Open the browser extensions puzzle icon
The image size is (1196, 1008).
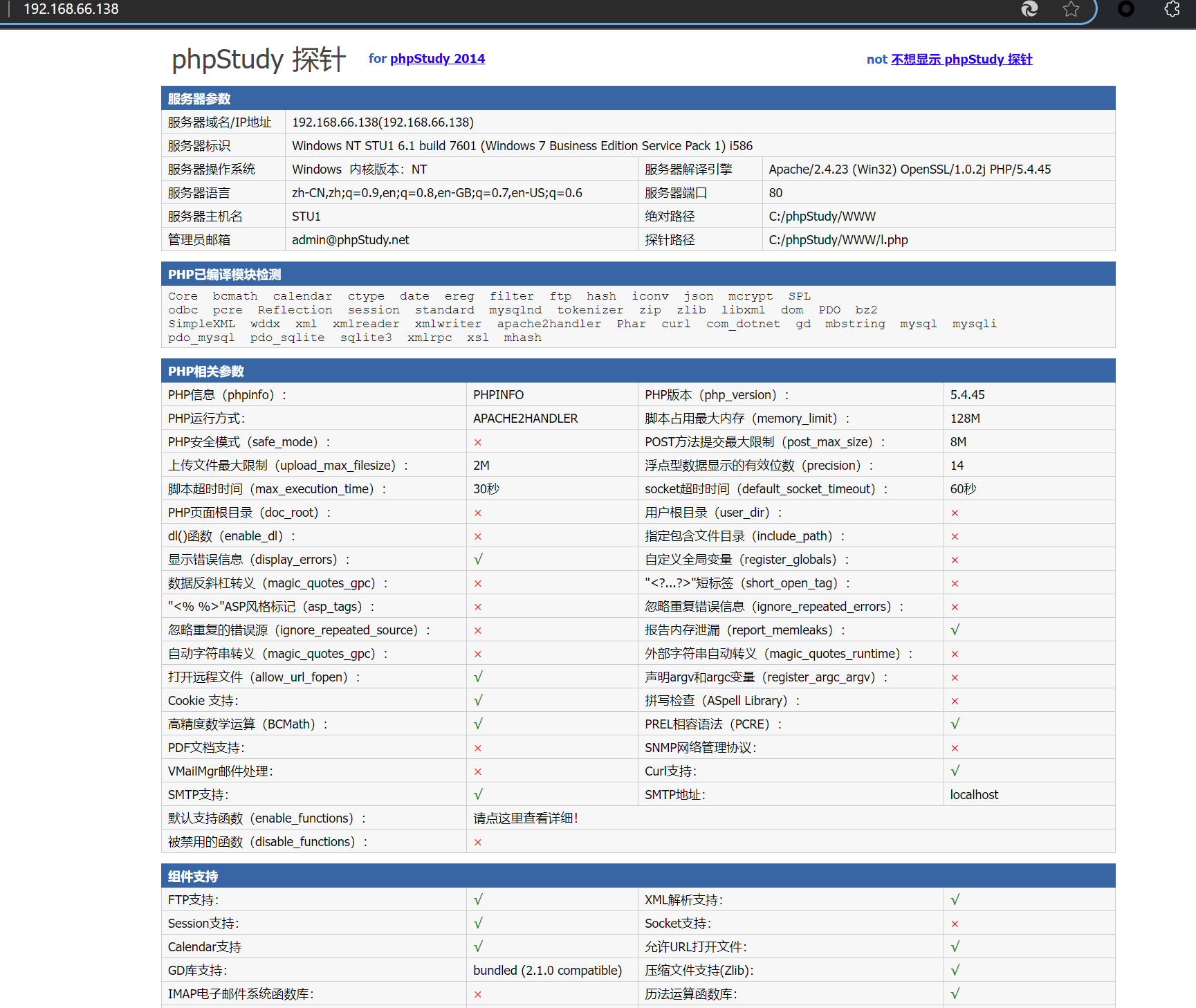click(1172, 9)
